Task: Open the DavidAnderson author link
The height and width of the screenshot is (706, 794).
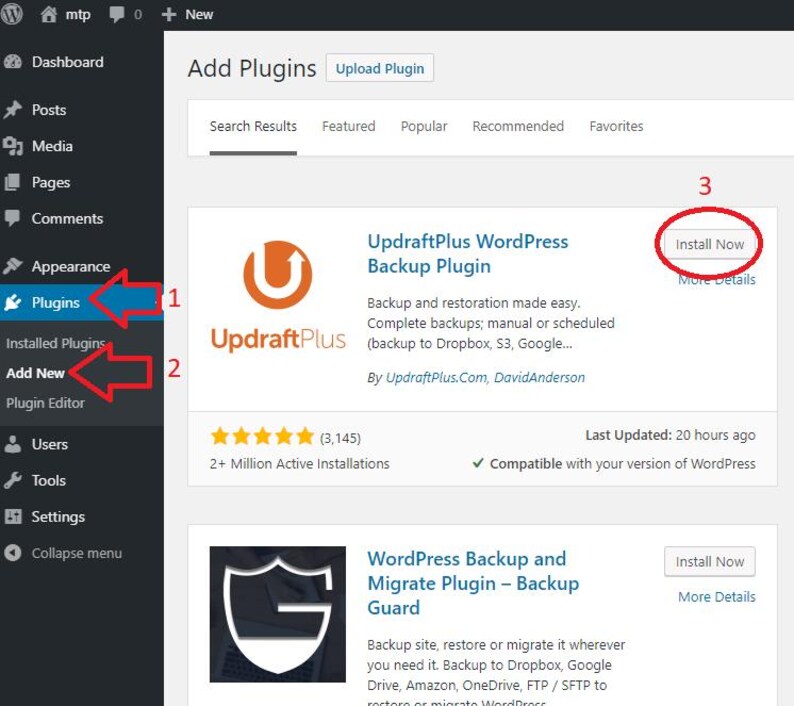Action: [540, 377]
